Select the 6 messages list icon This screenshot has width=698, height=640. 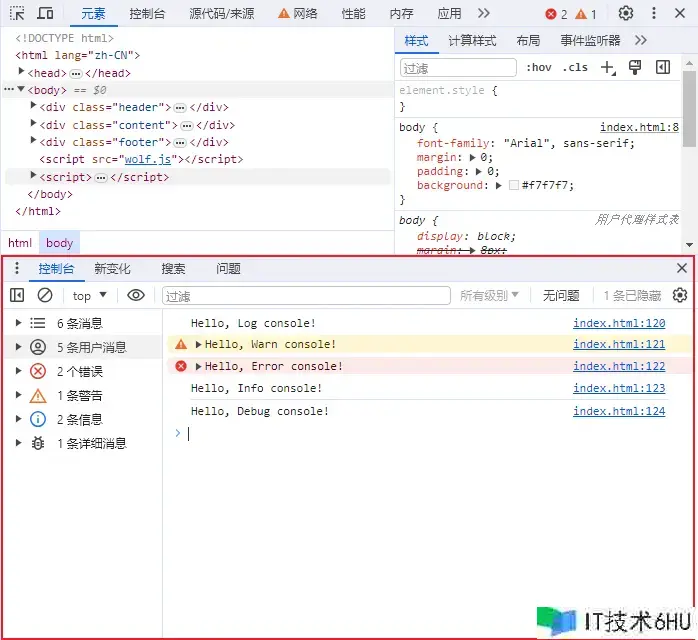tap(38, 323)
